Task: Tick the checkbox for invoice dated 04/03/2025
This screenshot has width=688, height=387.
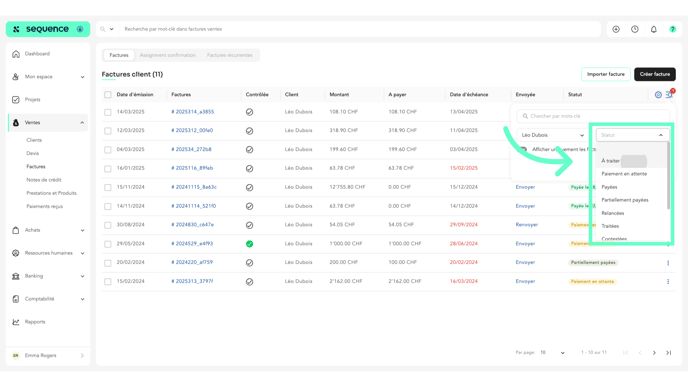Action: 108,150
